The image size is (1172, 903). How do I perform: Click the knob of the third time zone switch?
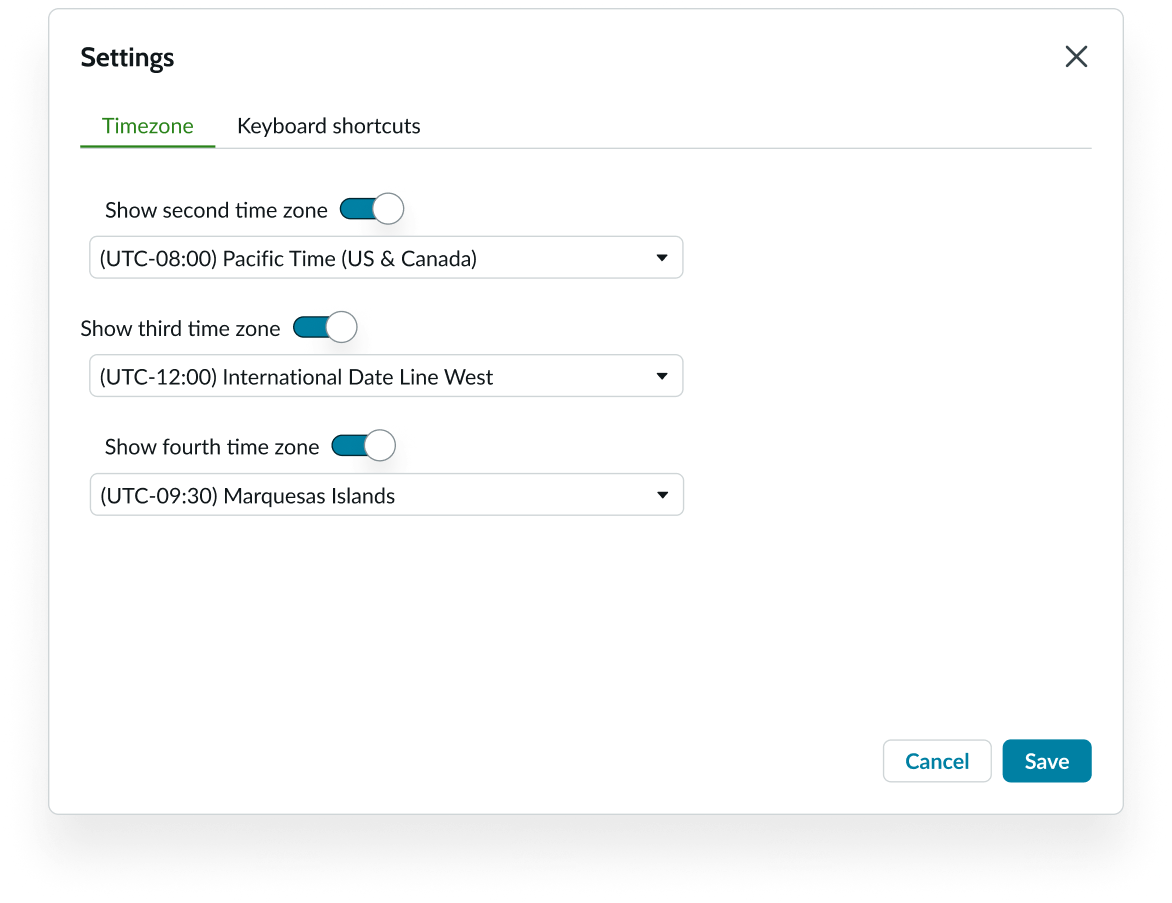tap(341, 326)
